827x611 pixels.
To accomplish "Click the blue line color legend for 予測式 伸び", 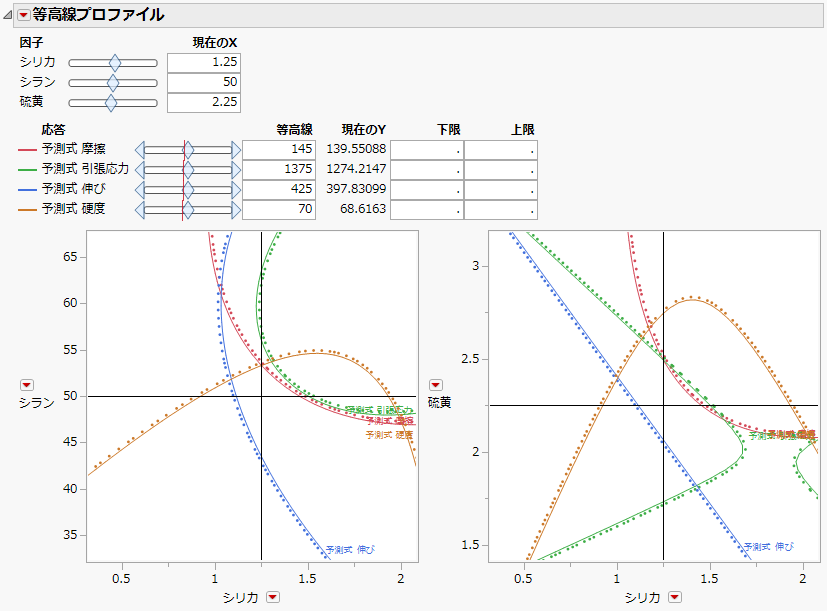I will 27,190.
